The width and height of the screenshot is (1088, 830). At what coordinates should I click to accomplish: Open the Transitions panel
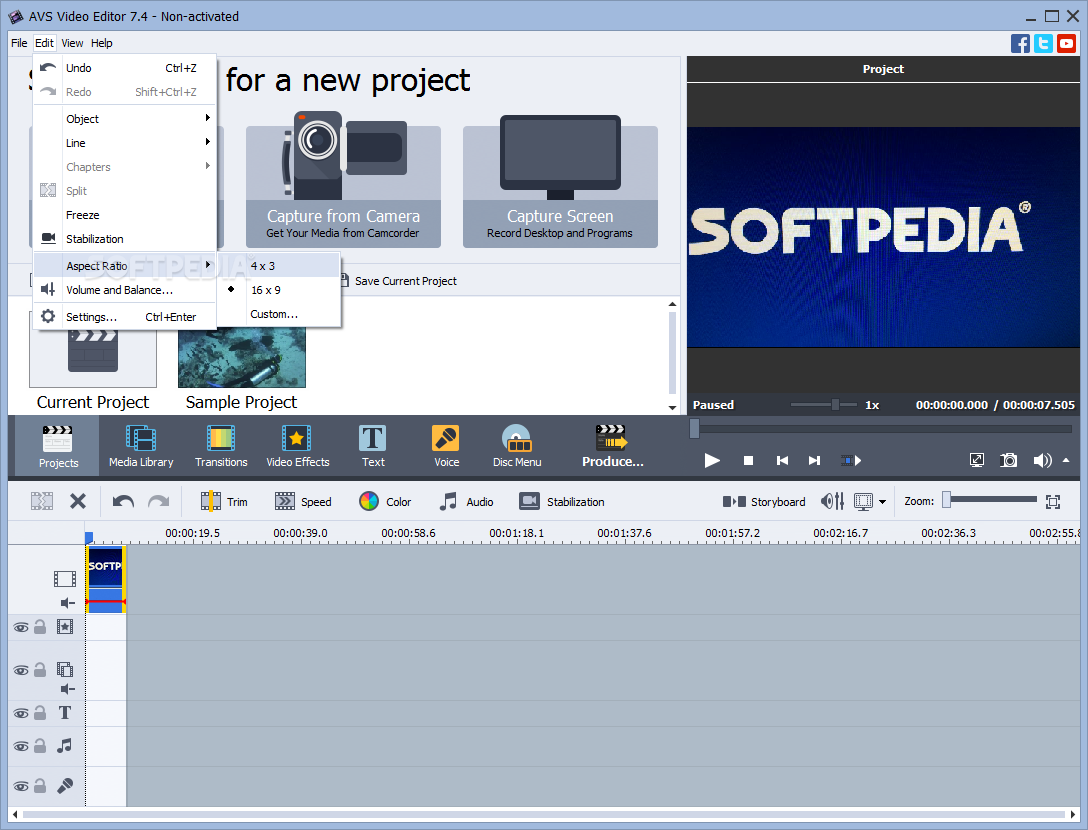click(x=221, y=446)
